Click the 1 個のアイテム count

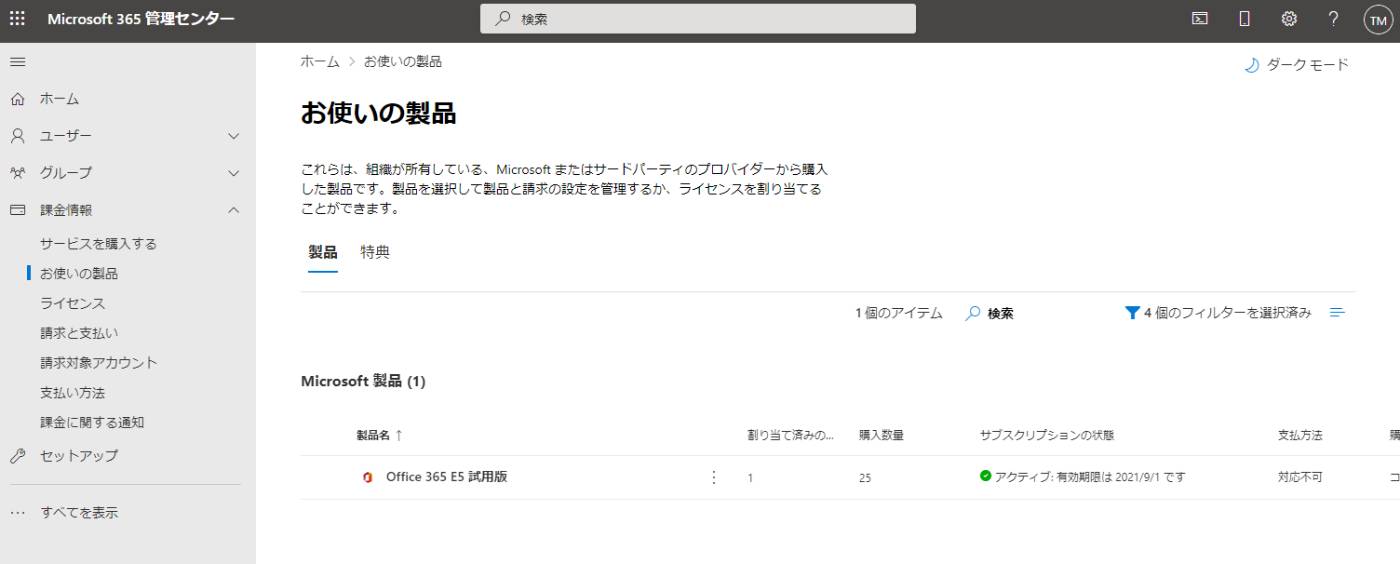tap(898, 313)
